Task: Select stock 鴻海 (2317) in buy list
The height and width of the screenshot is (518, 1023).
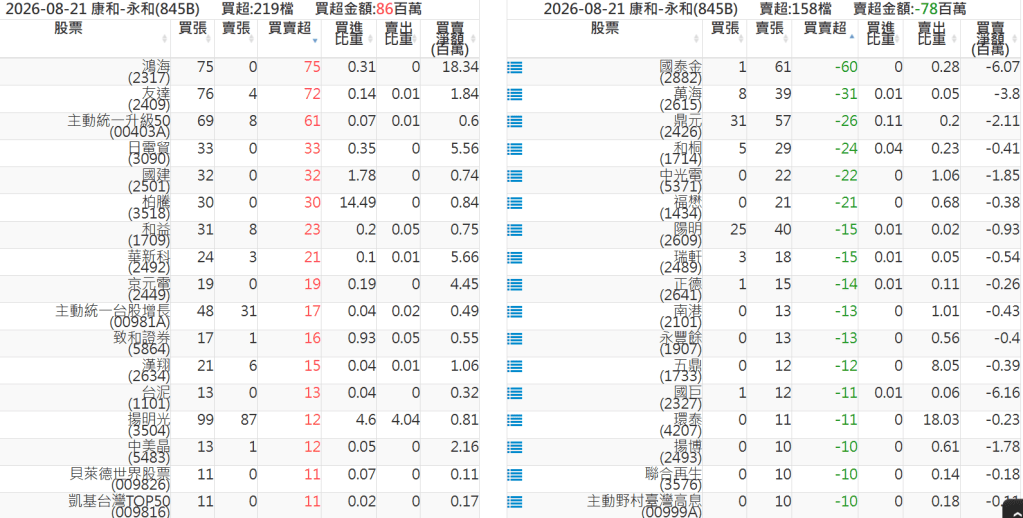Action: pyautogui.click(x=149, y=72)
